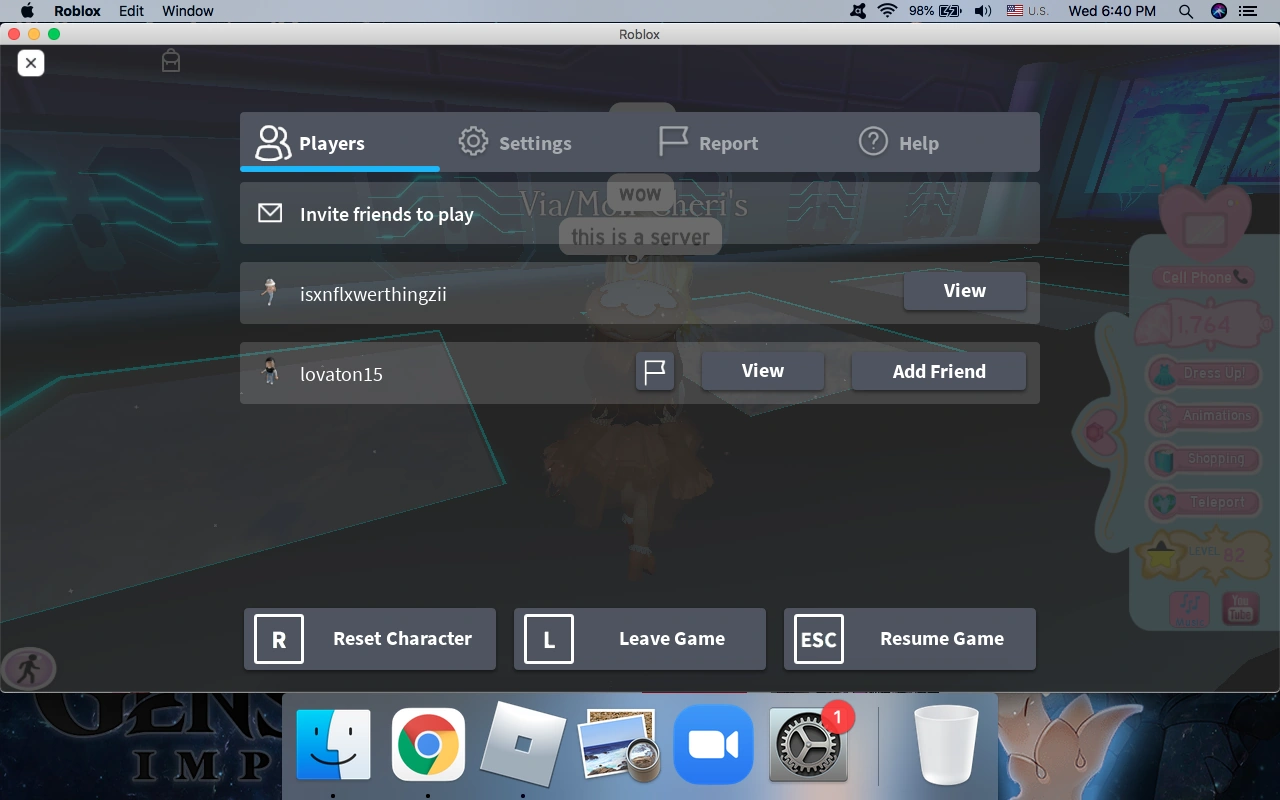Click the username isxnflxwerthingzii
The width and height of the screenshot is (1280, 800).
tap(373, 294)
